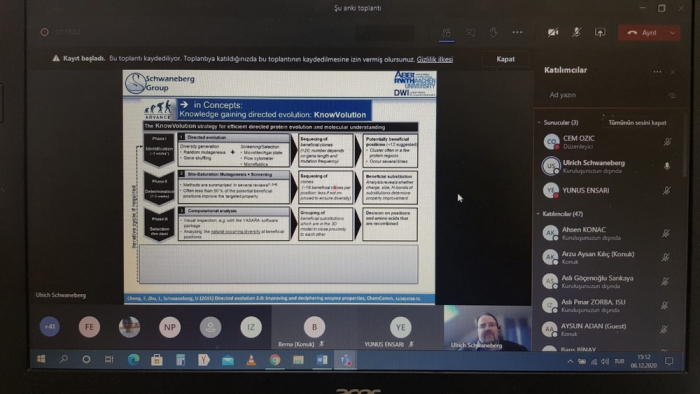The height and width of the screenshot is (394, 700).
Task: Open the more actions ellipsis in meeting toolbar
Action: [x=517, y=32]
